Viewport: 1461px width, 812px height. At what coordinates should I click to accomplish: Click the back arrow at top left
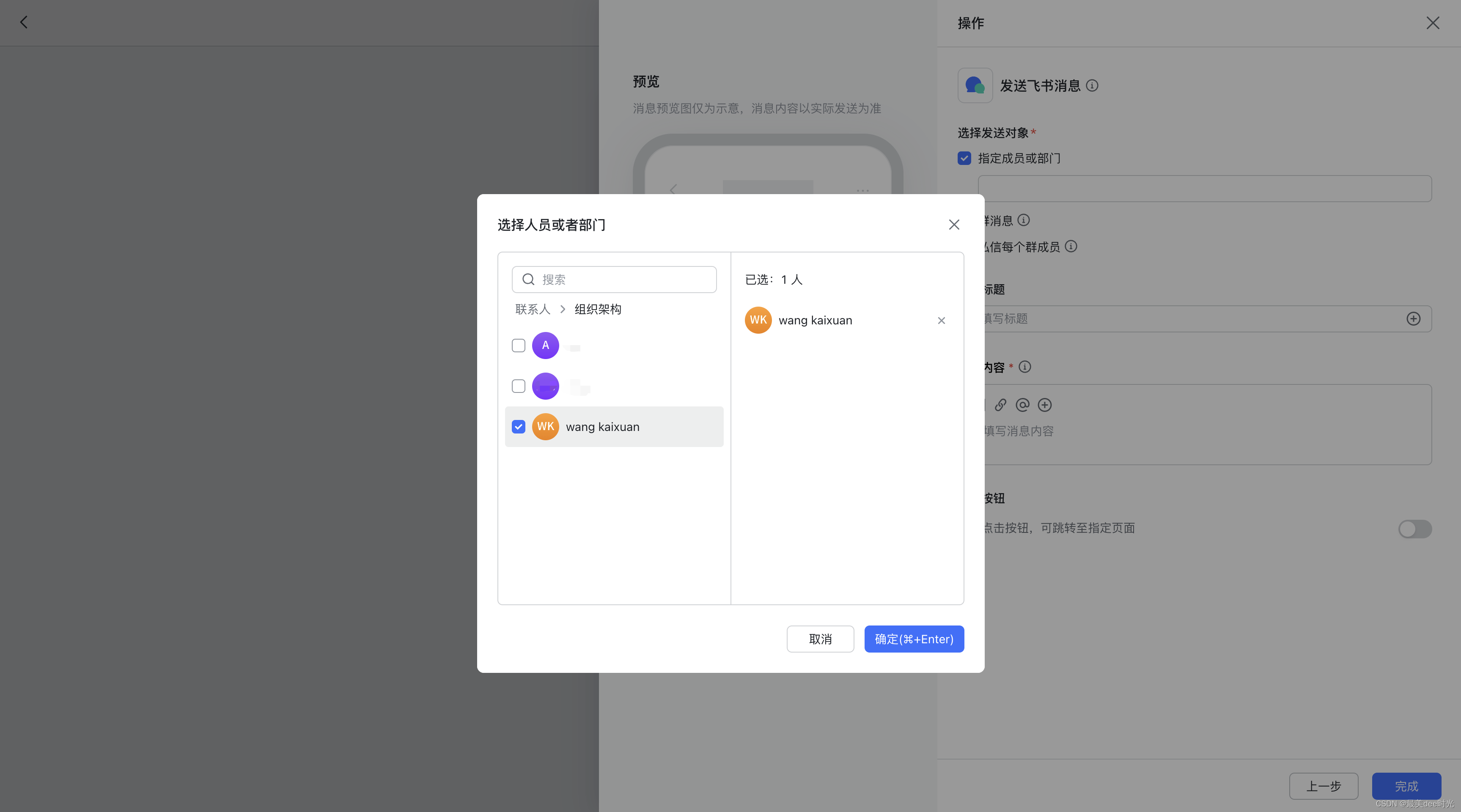tap(24, 22)
